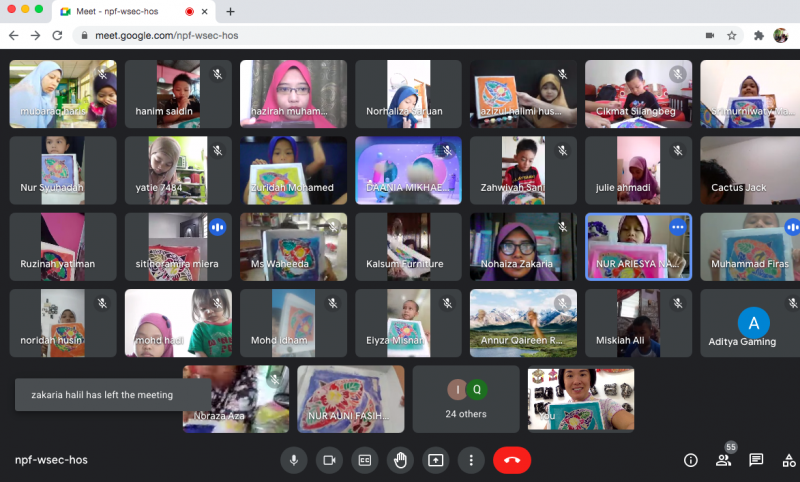Open options on the NUR ARIESYA tile

677,227
